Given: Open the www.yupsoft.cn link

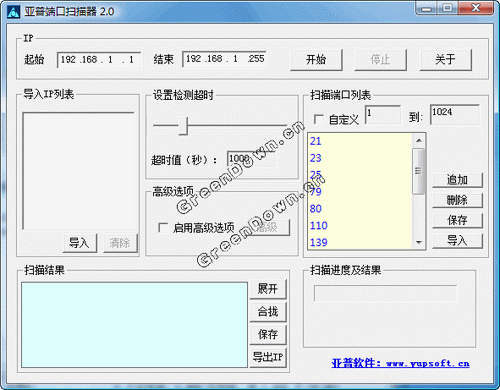Looking at the screenshot, I should click(x=428, y=363).
